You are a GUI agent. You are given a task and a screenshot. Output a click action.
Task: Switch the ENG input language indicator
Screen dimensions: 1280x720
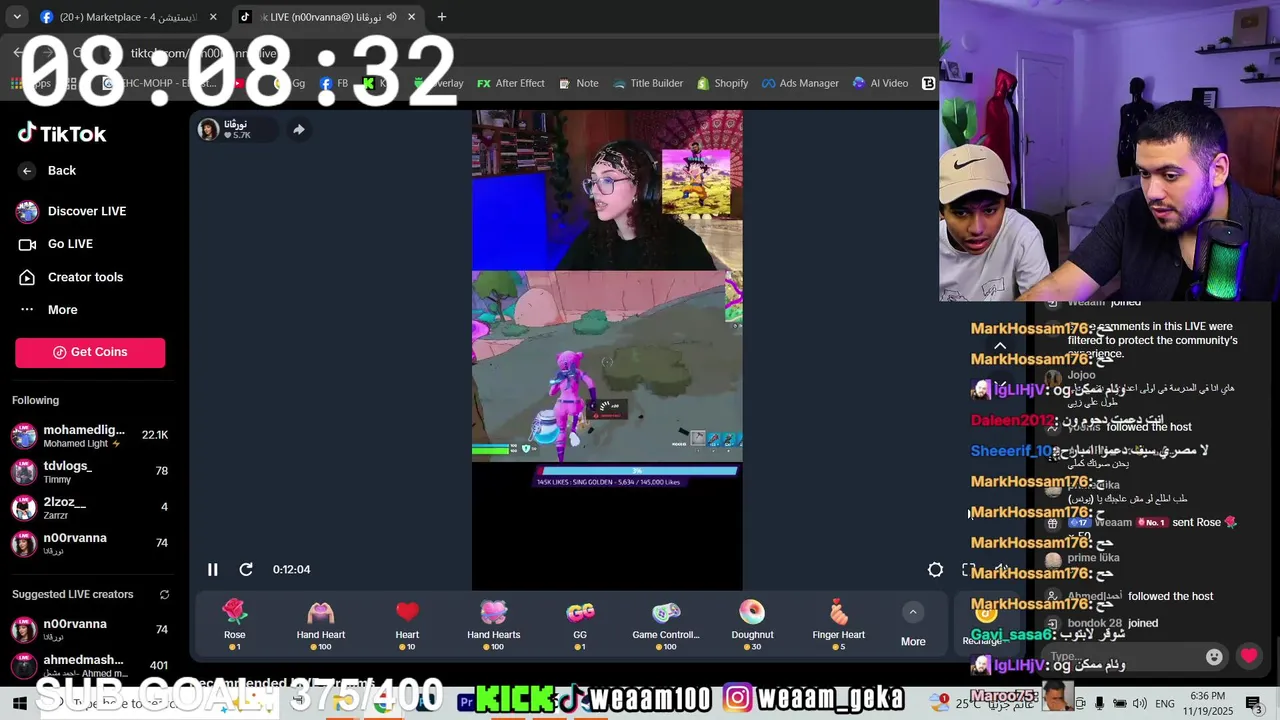(x=1165, y=703)
